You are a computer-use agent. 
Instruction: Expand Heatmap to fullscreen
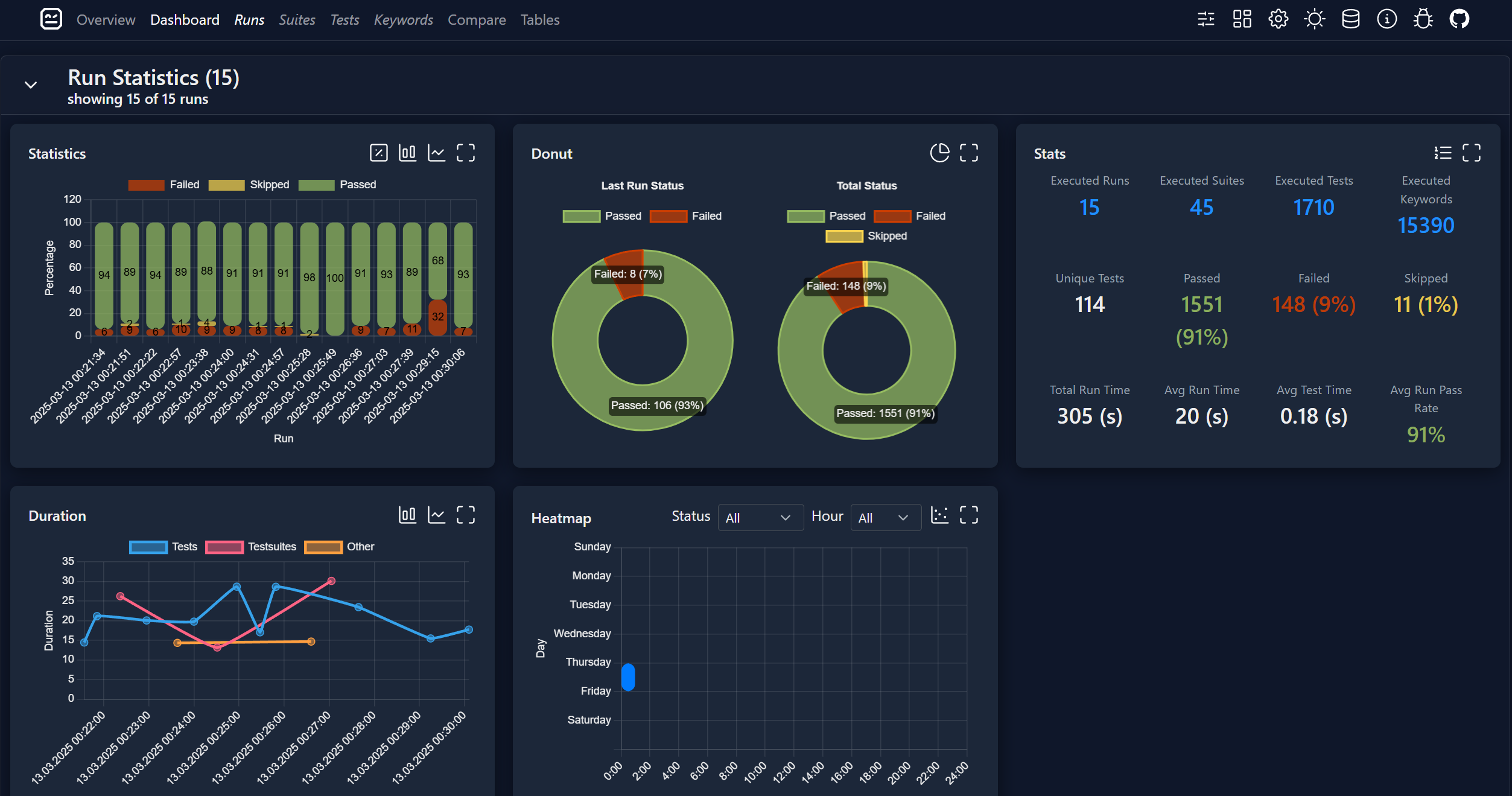coord(969,515)
